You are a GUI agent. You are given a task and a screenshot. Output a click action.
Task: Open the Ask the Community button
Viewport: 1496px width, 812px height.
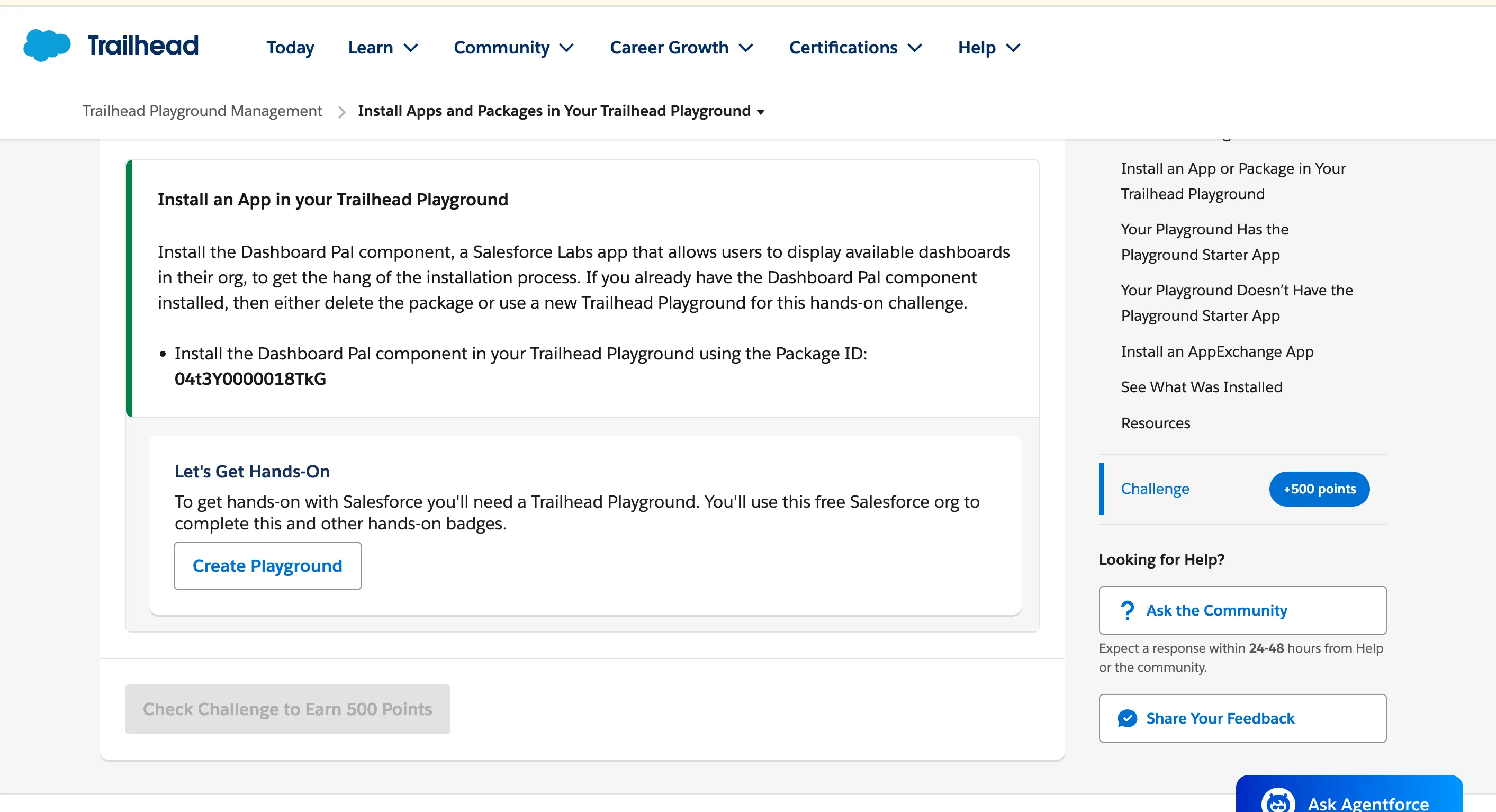click(1241, 610)
